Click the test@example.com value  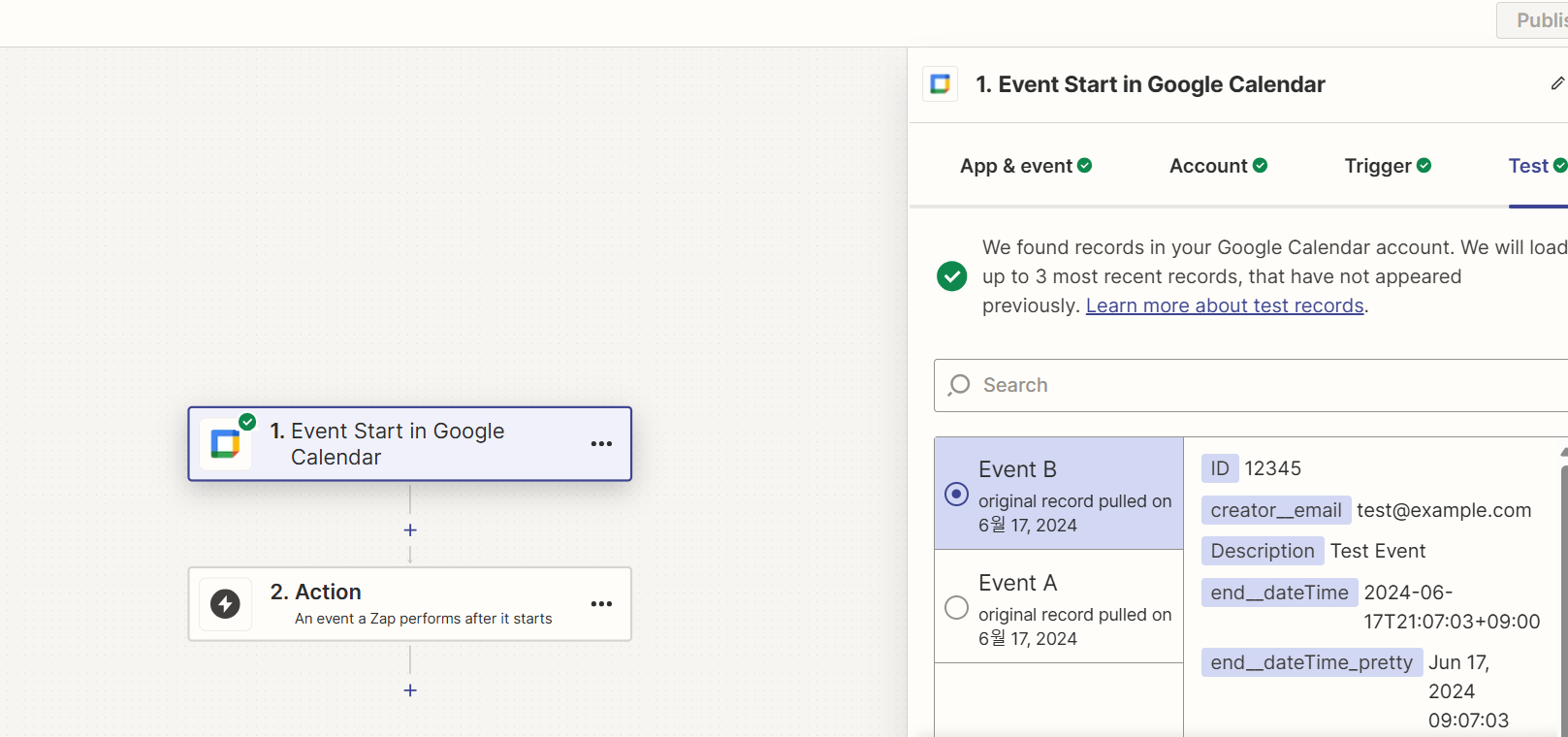pos(1444,510)
